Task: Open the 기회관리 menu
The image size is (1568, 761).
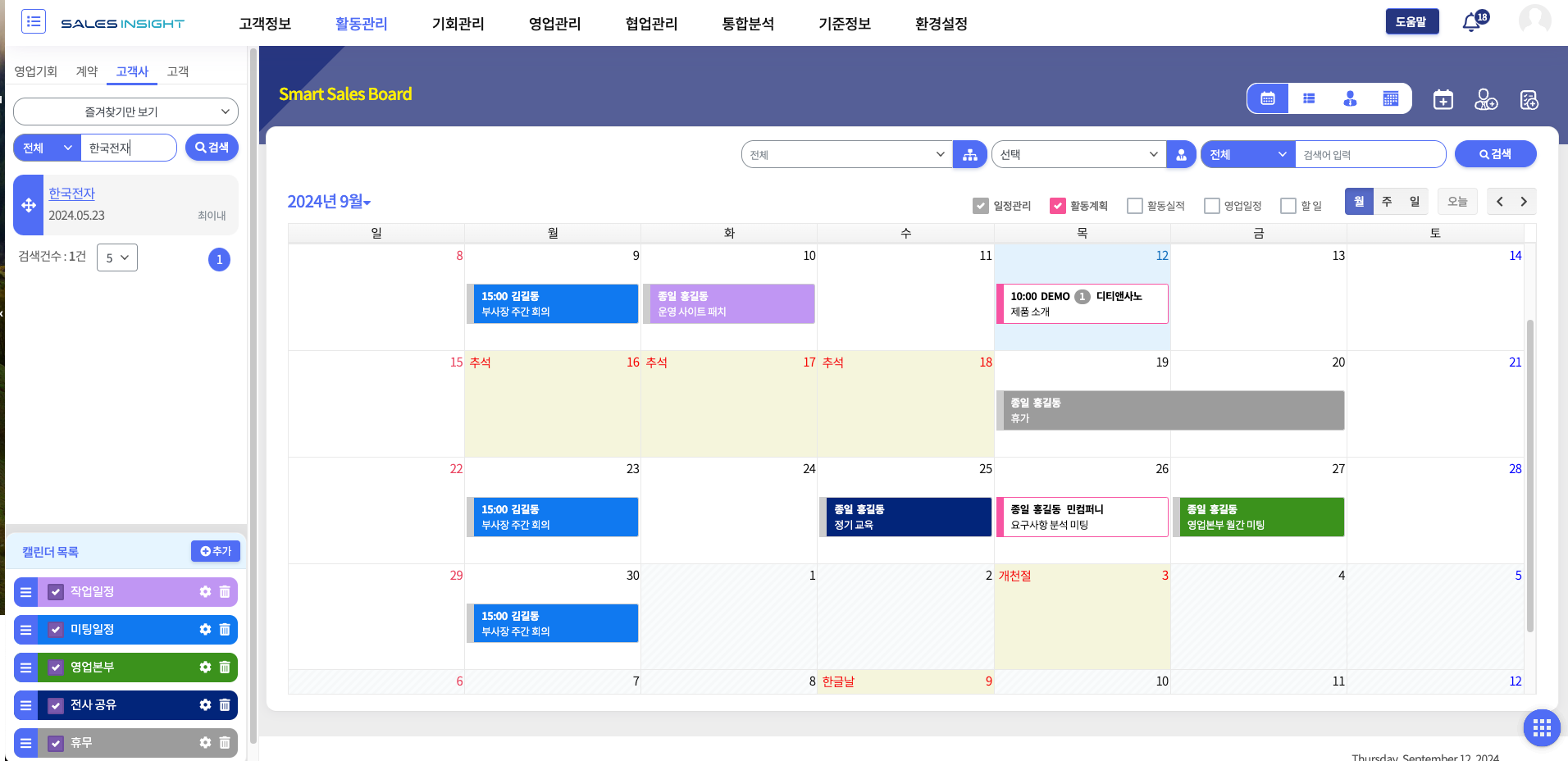Action: 458,24
